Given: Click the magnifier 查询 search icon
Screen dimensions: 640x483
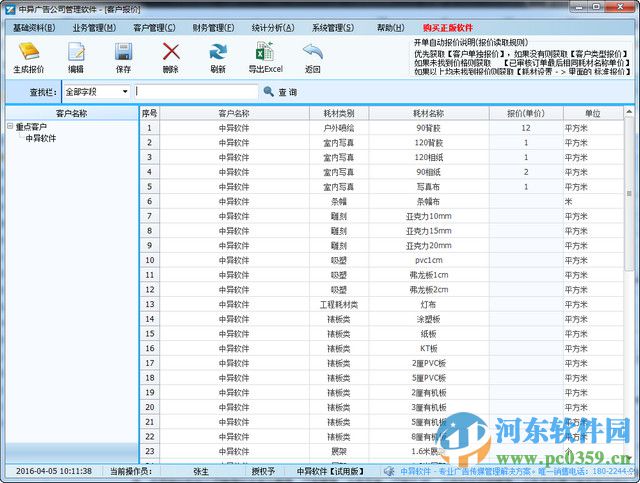Looking at the screenshot, I should (x=269, y=91).
